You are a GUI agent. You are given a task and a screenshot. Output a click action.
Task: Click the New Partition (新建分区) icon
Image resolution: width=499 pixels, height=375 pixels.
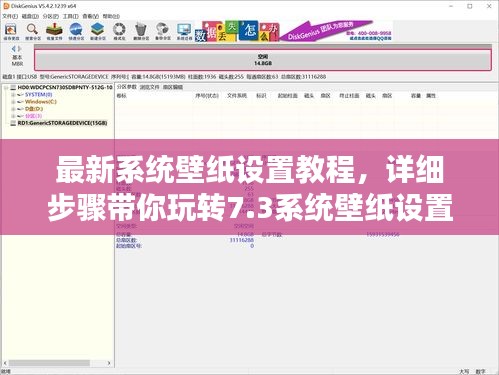pyautogui.click(x=98, y=32)
